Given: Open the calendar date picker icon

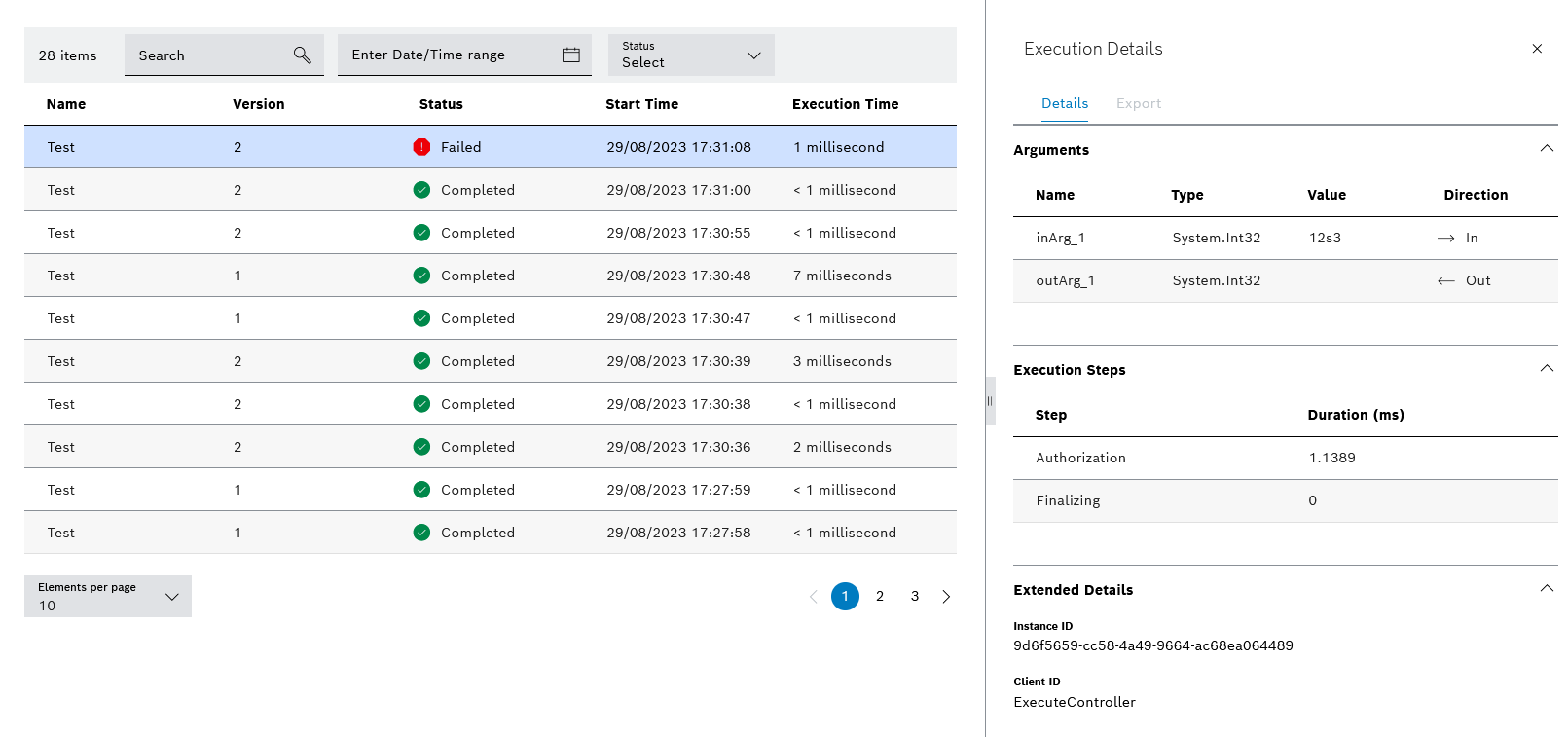Looking at the screenshot, I should [571, 55].
